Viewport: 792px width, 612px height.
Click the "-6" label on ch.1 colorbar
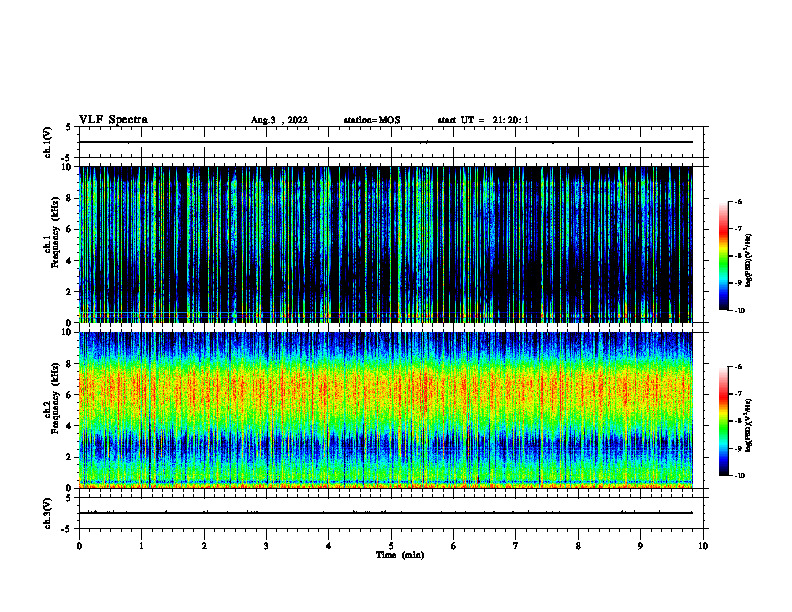[x=738, y=201]
